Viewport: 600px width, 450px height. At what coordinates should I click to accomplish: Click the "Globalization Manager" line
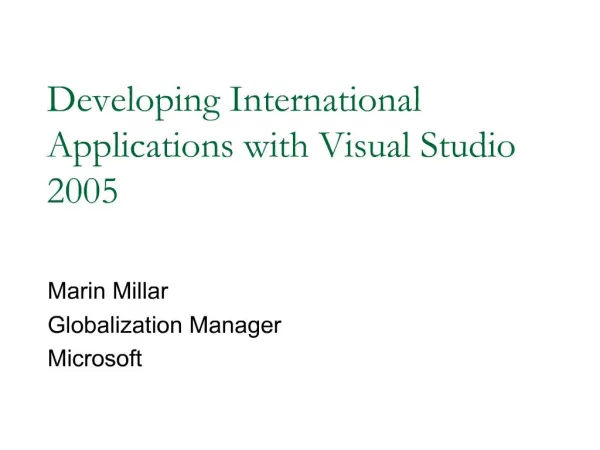tap(165, 326)
